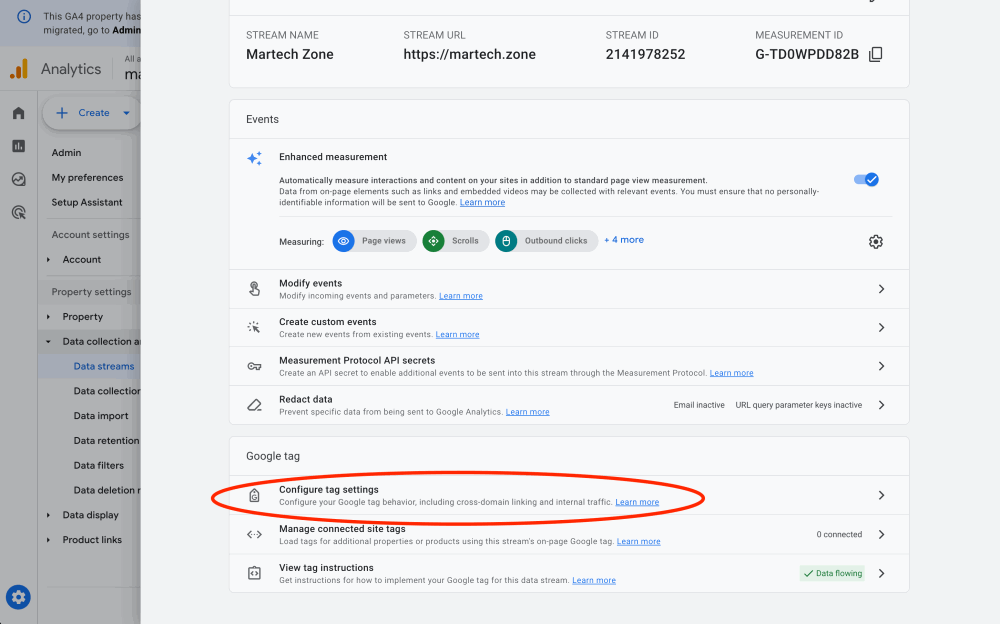The image size is (1000, 624).
Task: Open Setup Assistant in left menu
Action: point(87,202)
